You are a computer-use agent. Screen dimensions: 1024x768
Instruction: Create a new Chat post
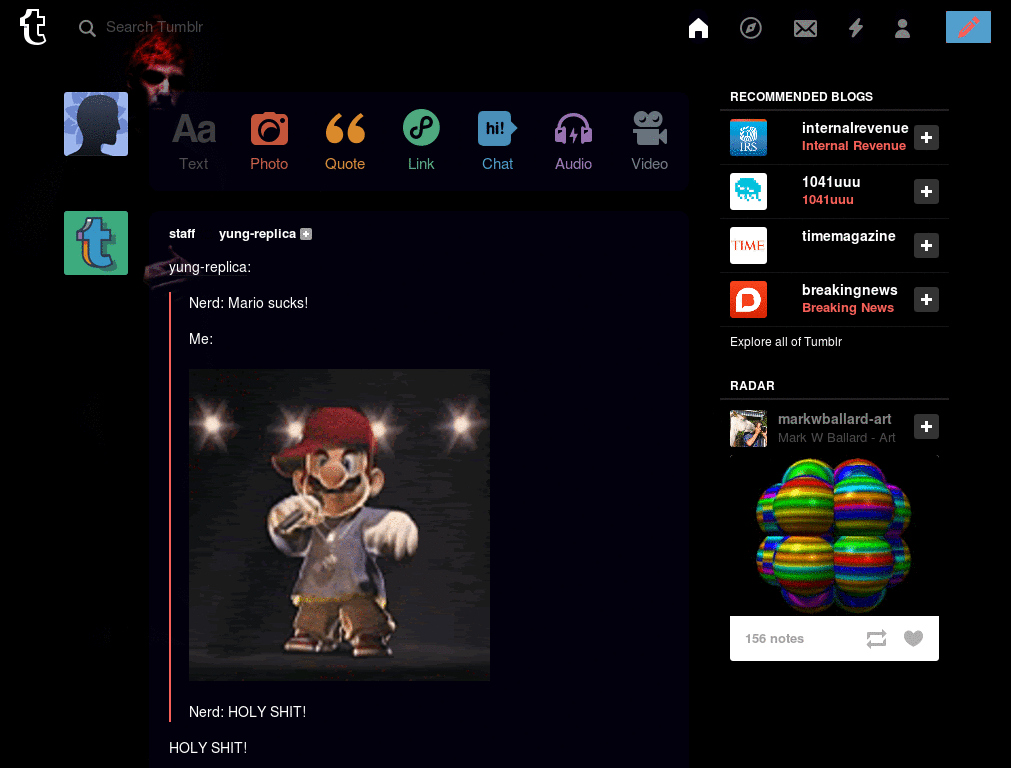497,141
